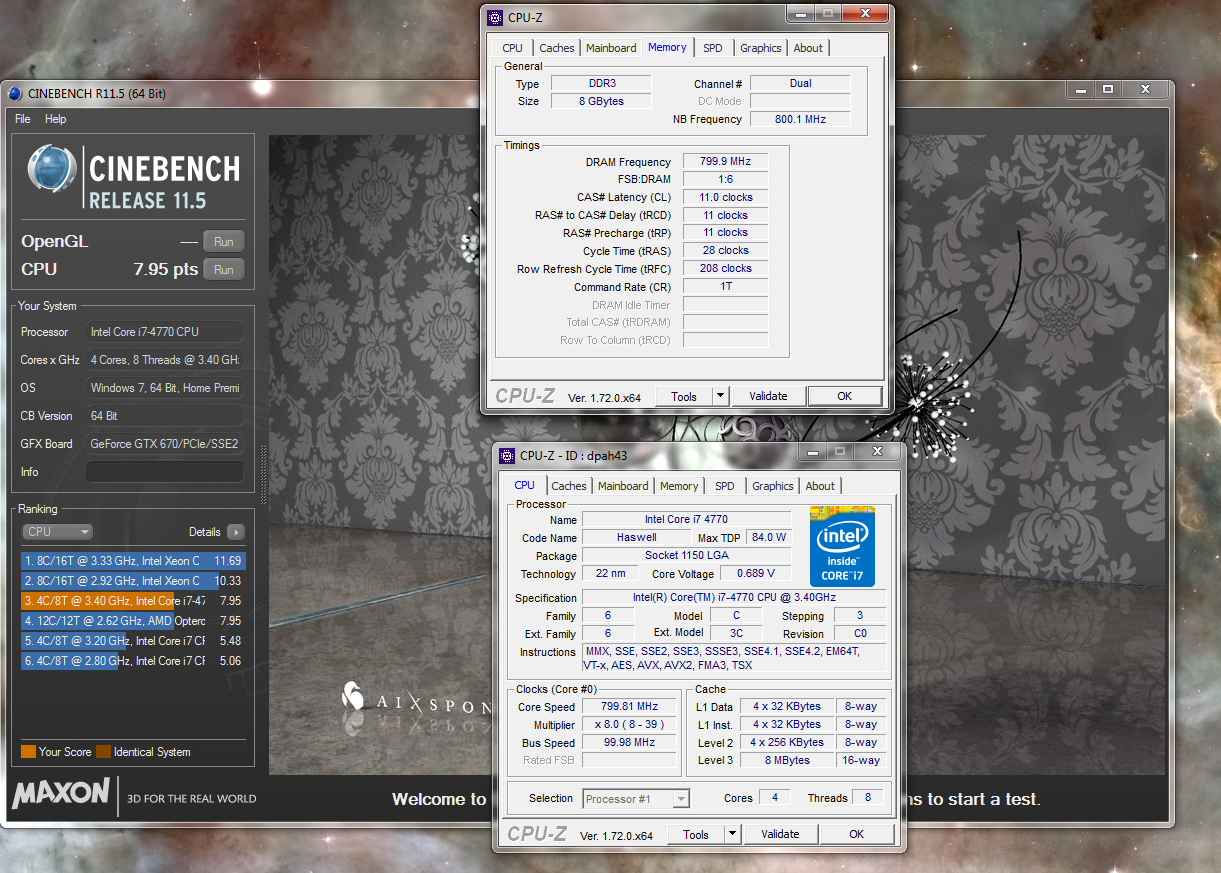Screen dimensions: 1221x873
Task: Expand Tools dropdown arrow in upper CPU-Z window
Action: 721,396
